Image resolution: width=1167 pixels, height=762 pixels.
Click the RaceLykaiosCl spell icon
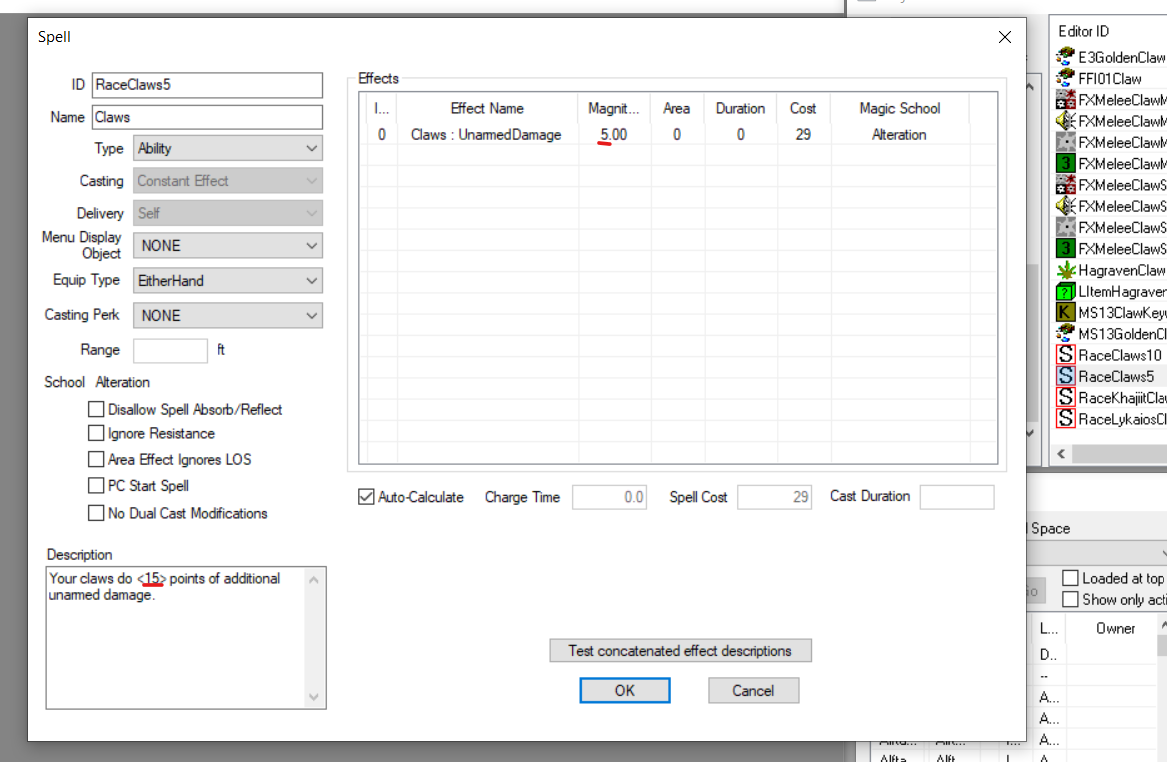point(1066,419)
